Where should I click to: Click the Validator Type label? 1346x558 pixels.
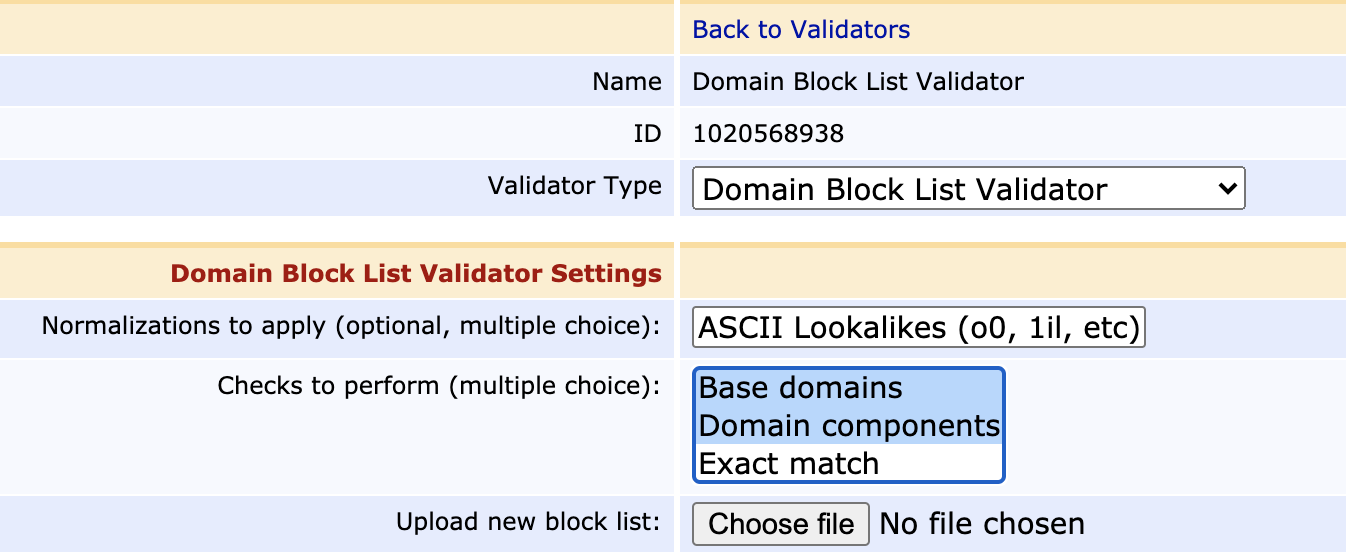[x=574, y=186]
